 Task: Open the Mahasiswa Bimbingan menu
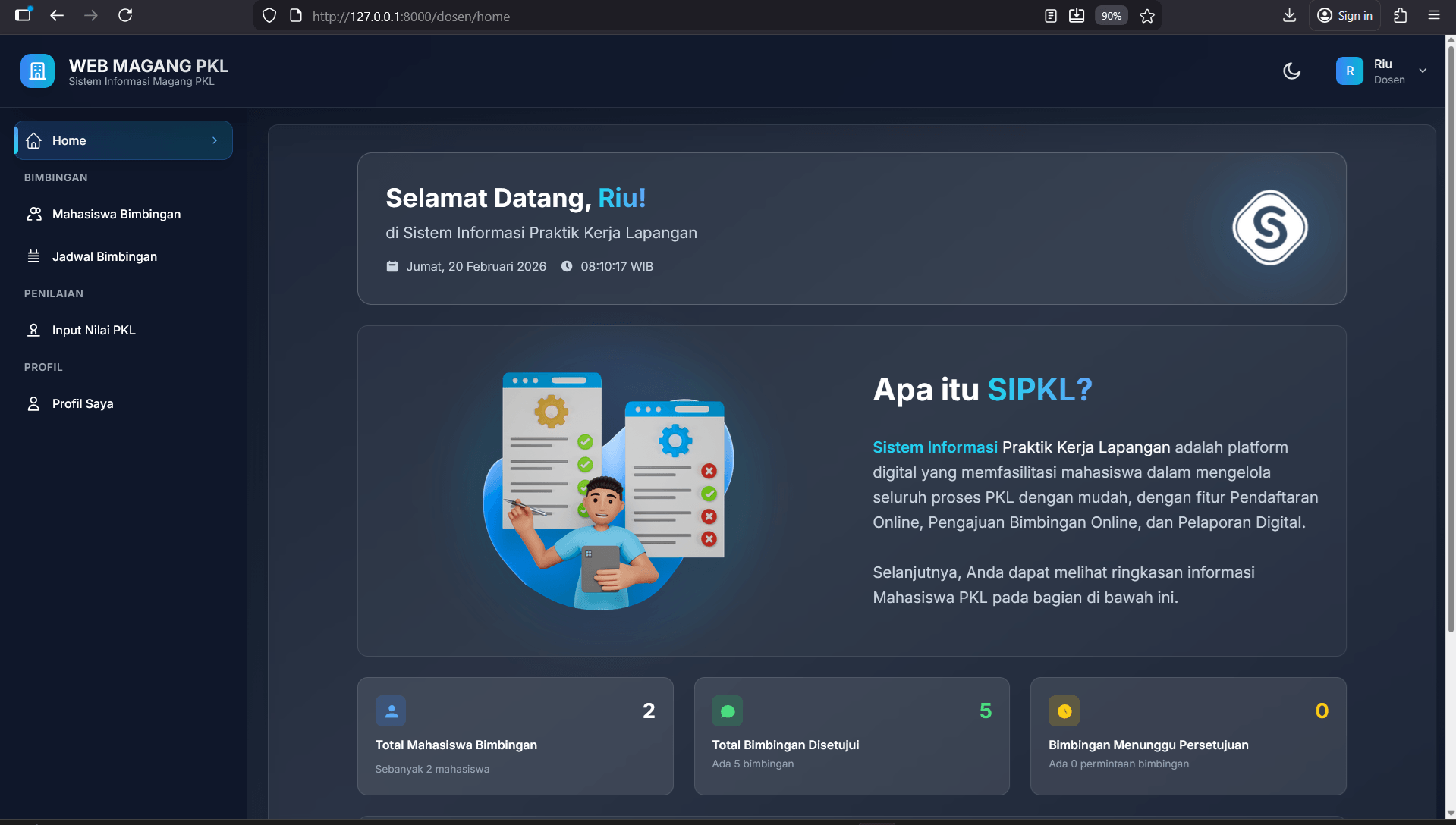pyautogui.click(x=124, y=215)
